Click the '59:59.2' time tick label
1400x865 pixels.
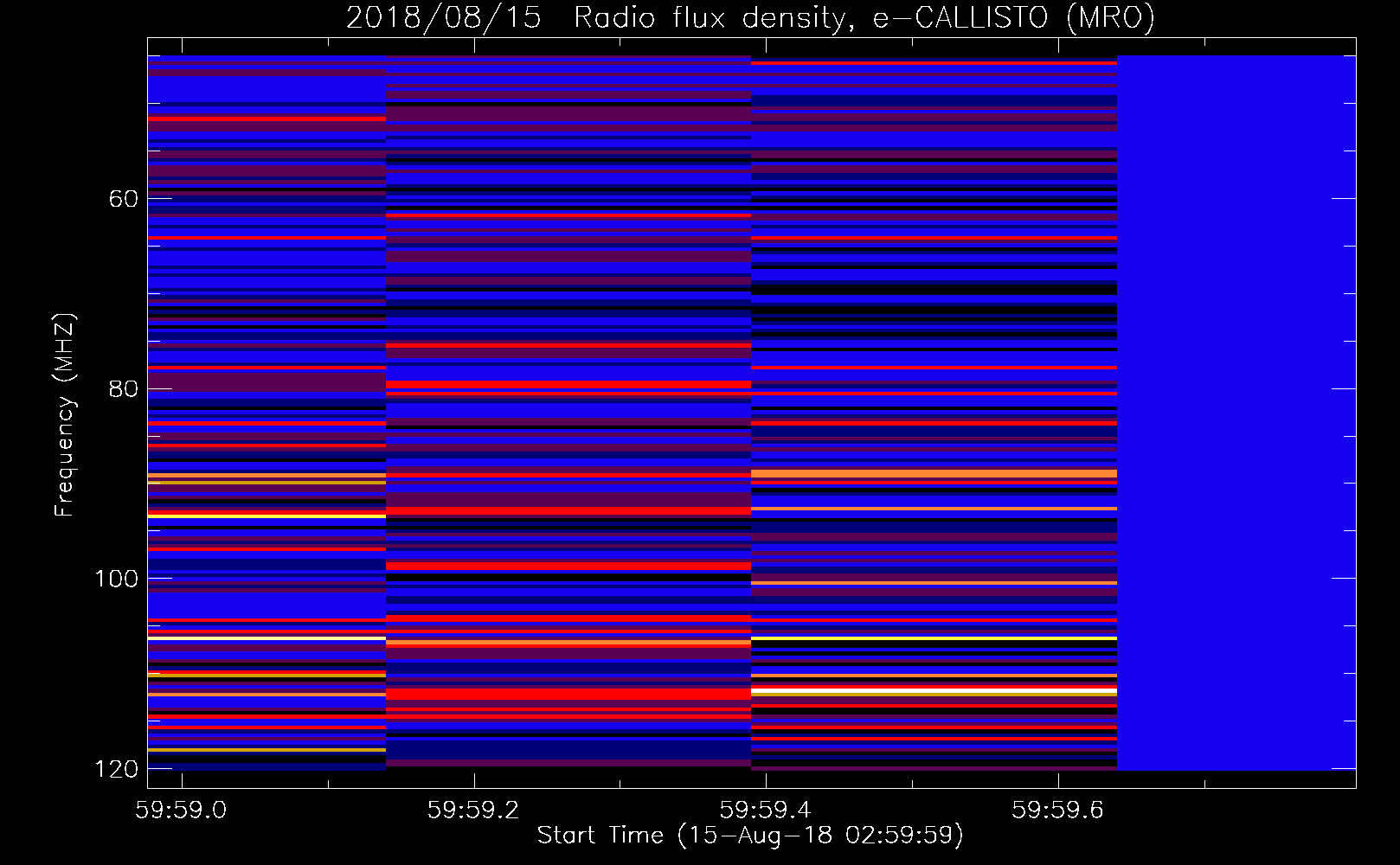473,810
